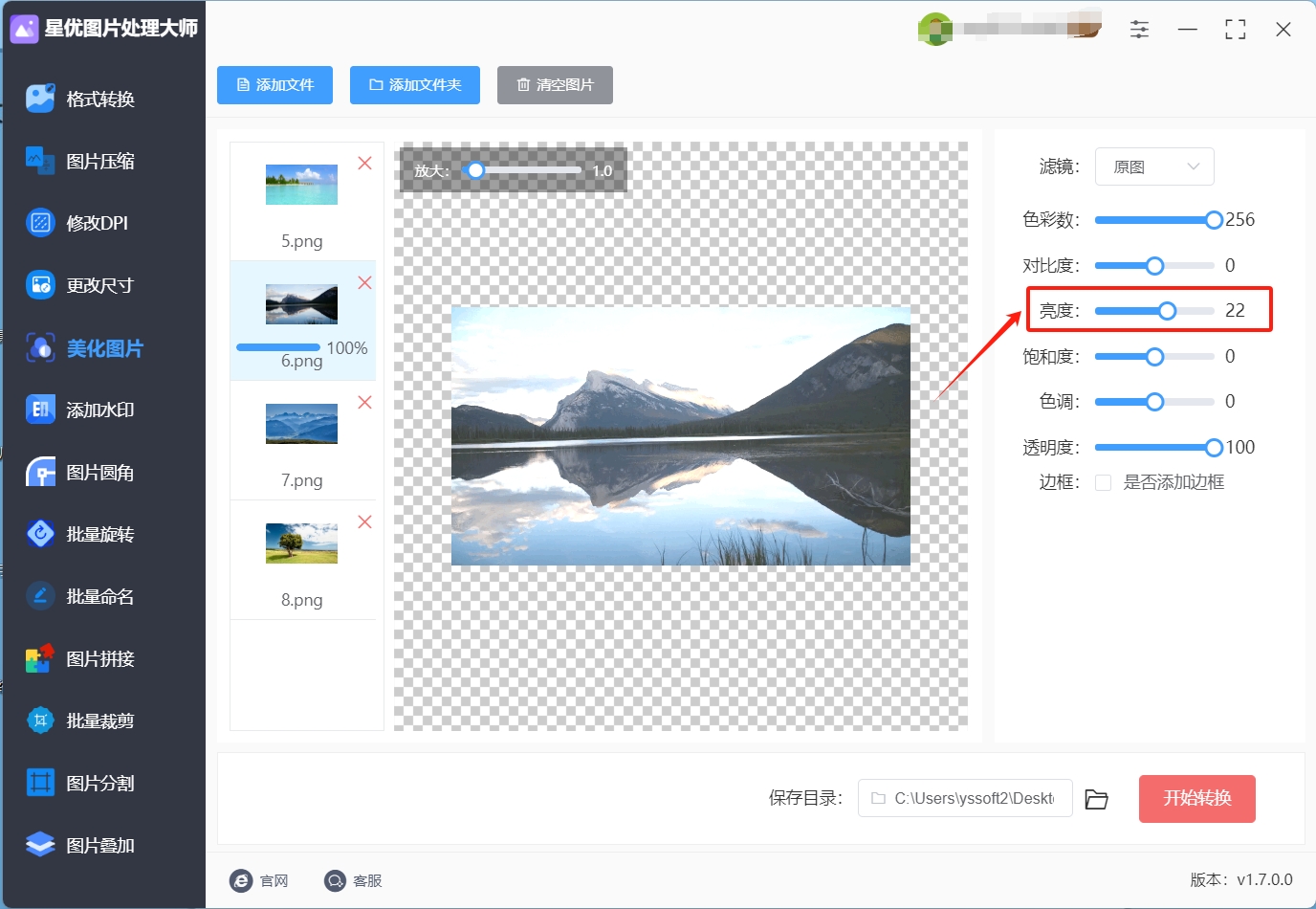
Task: Adjust the 饱和度 saturation slider
Action: pos(1154,357)
